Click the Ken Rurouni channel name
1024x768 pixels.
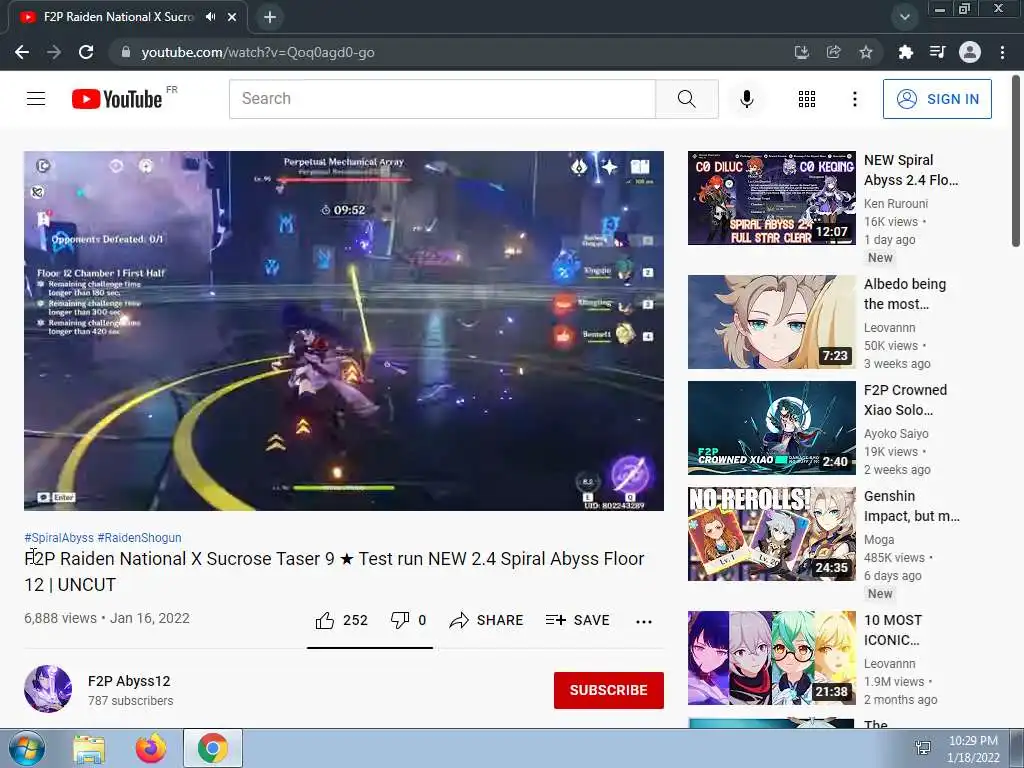tap(895, 204)
